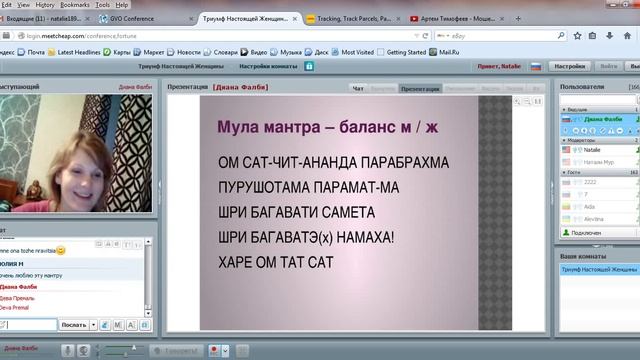Screen dimensions: 640x360
Task: Adjust the lower volume slider handle
Action: tap(125, 355)
